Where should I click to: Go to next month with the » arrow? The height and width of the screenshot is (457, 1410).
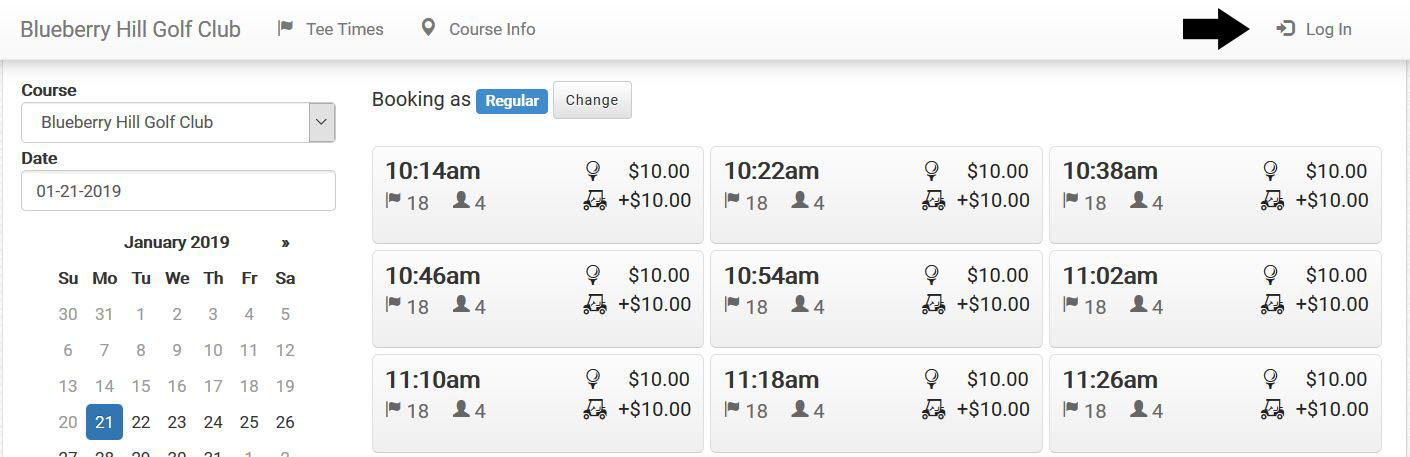[286, 242]
